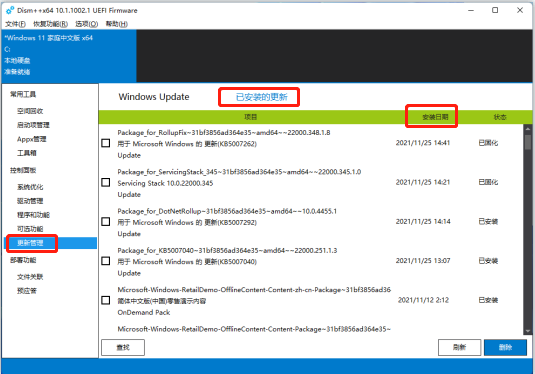
Task: Click the 已安装 status of the DotNetRollup row
Action: coord(488,221)
